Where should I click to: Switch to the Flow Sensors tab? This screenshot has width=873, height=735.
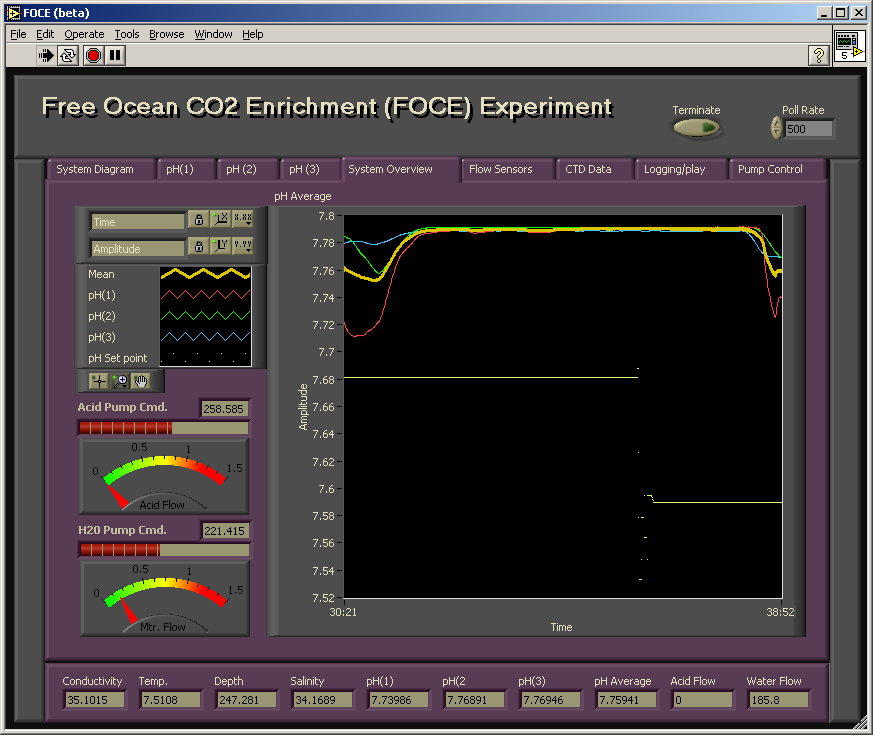507,169
